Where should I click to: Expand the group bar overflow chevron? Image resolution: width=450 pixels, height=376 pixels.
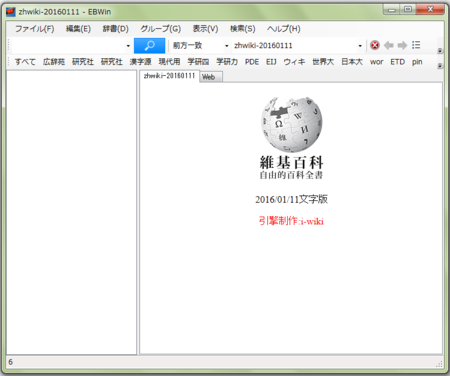(440, 66)
